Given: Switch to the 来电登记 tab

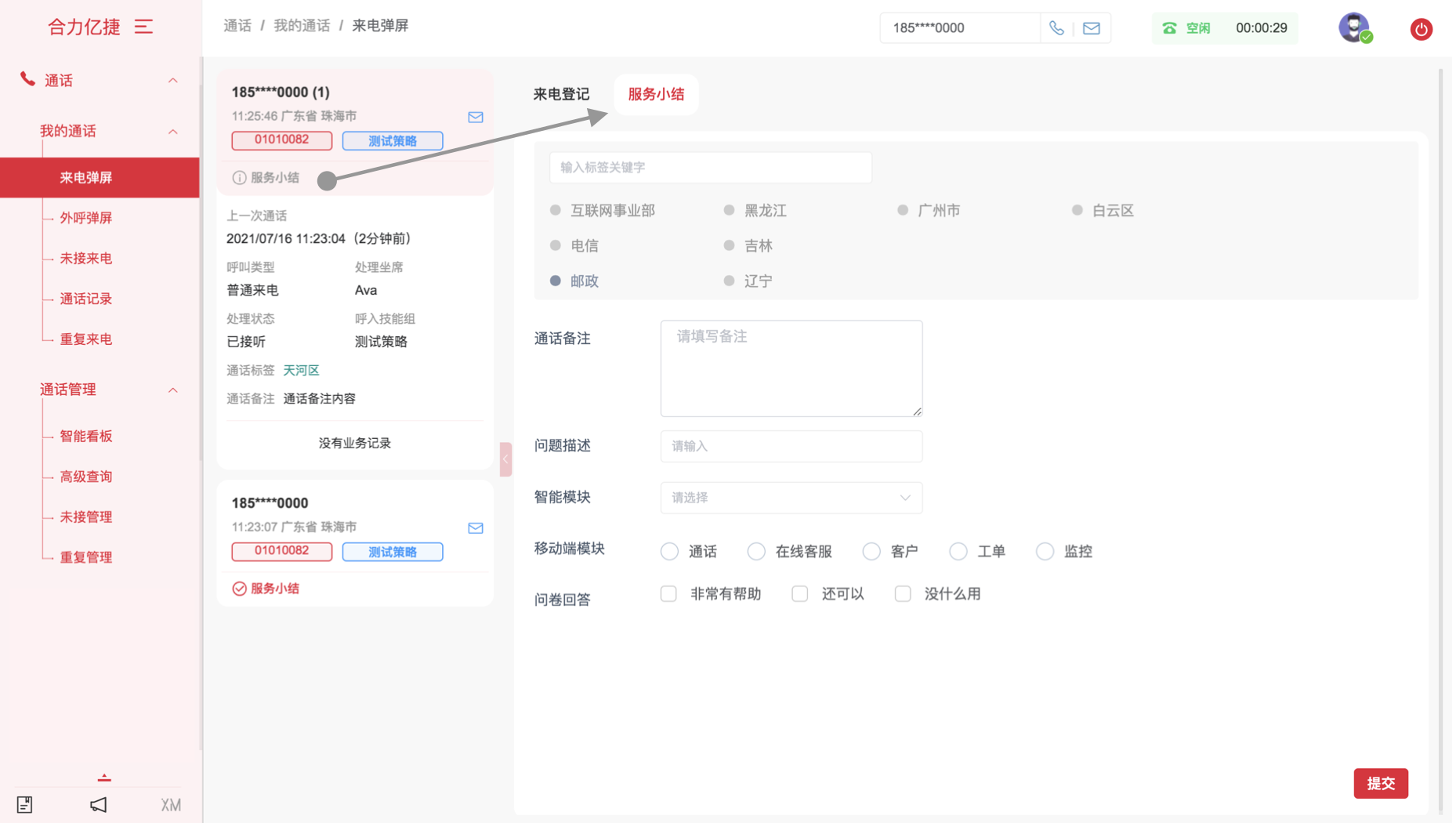Looking at the screenshot, I should tap(561, 94).
